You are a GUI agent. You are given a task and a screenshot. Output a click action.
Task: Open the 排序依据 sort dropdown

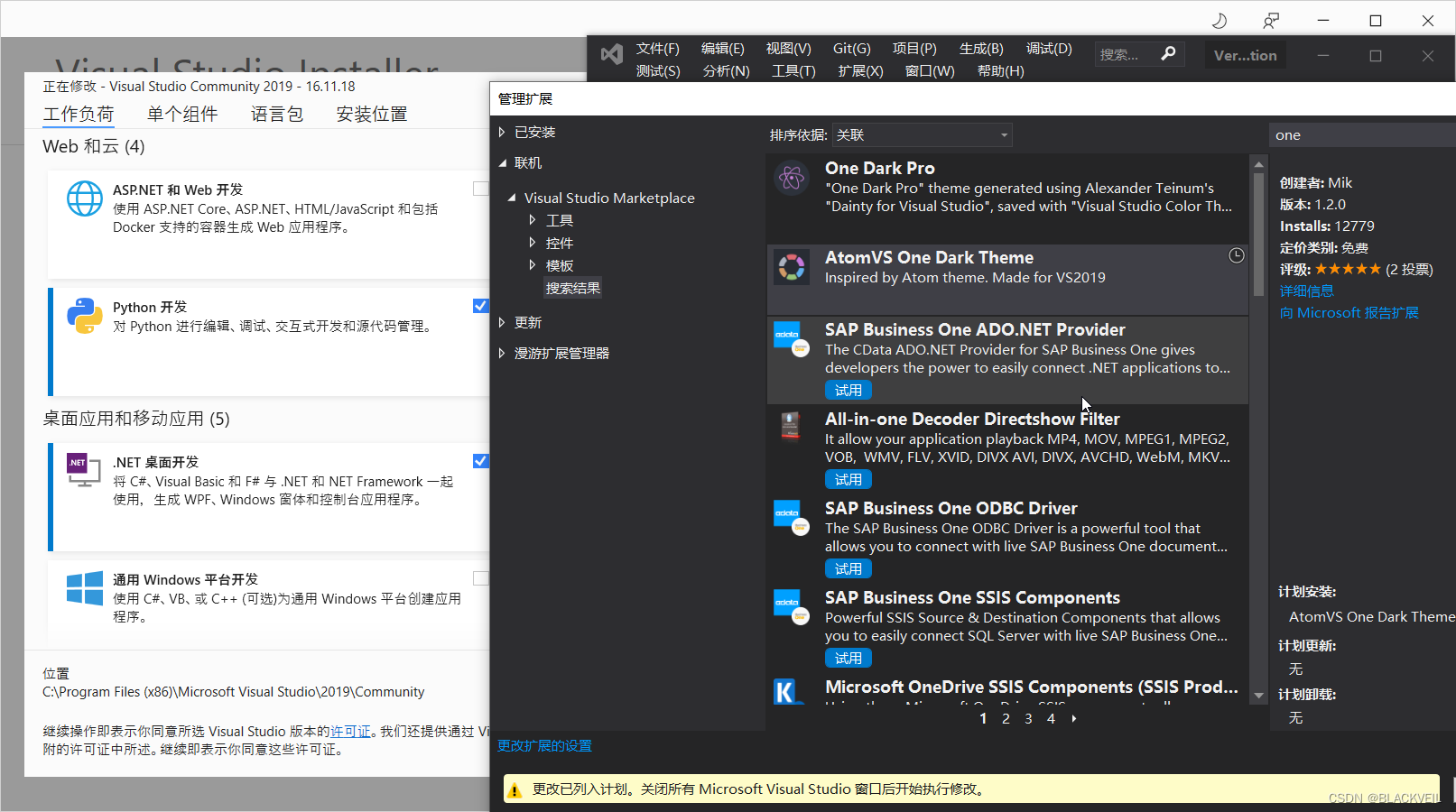click(922, 135)
